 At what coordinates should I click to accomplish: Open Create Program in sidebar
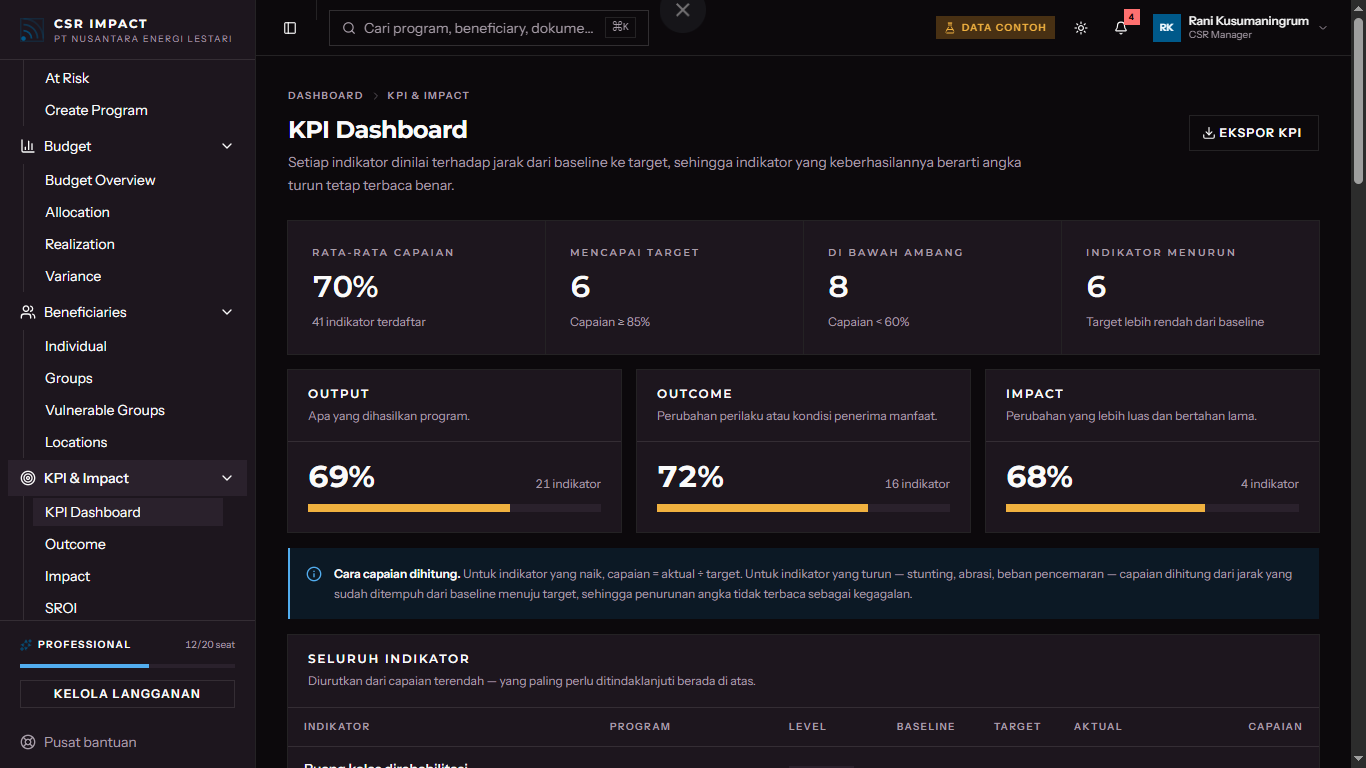[x=96, y=110]
